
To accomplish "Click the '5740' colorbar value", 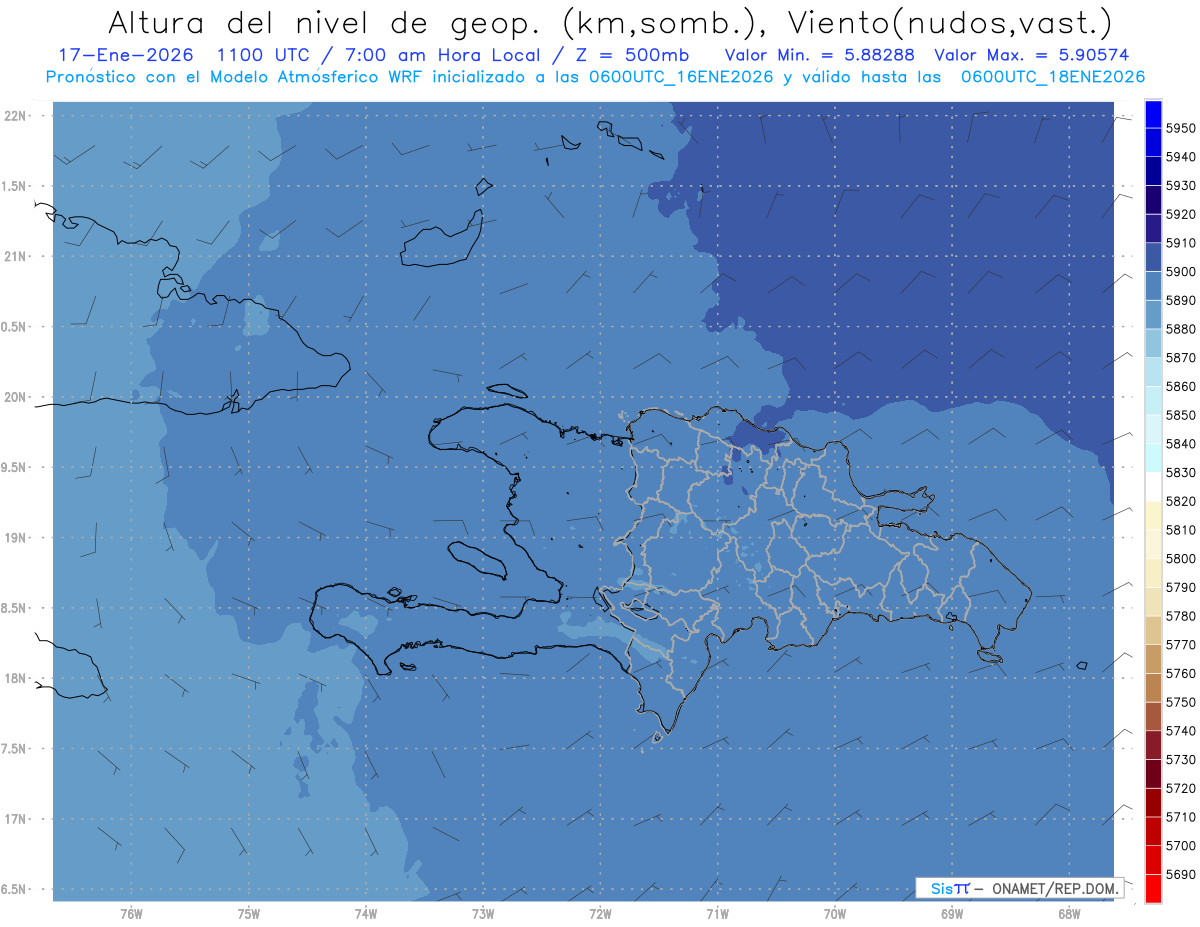I will click(x=1180, y=731).
